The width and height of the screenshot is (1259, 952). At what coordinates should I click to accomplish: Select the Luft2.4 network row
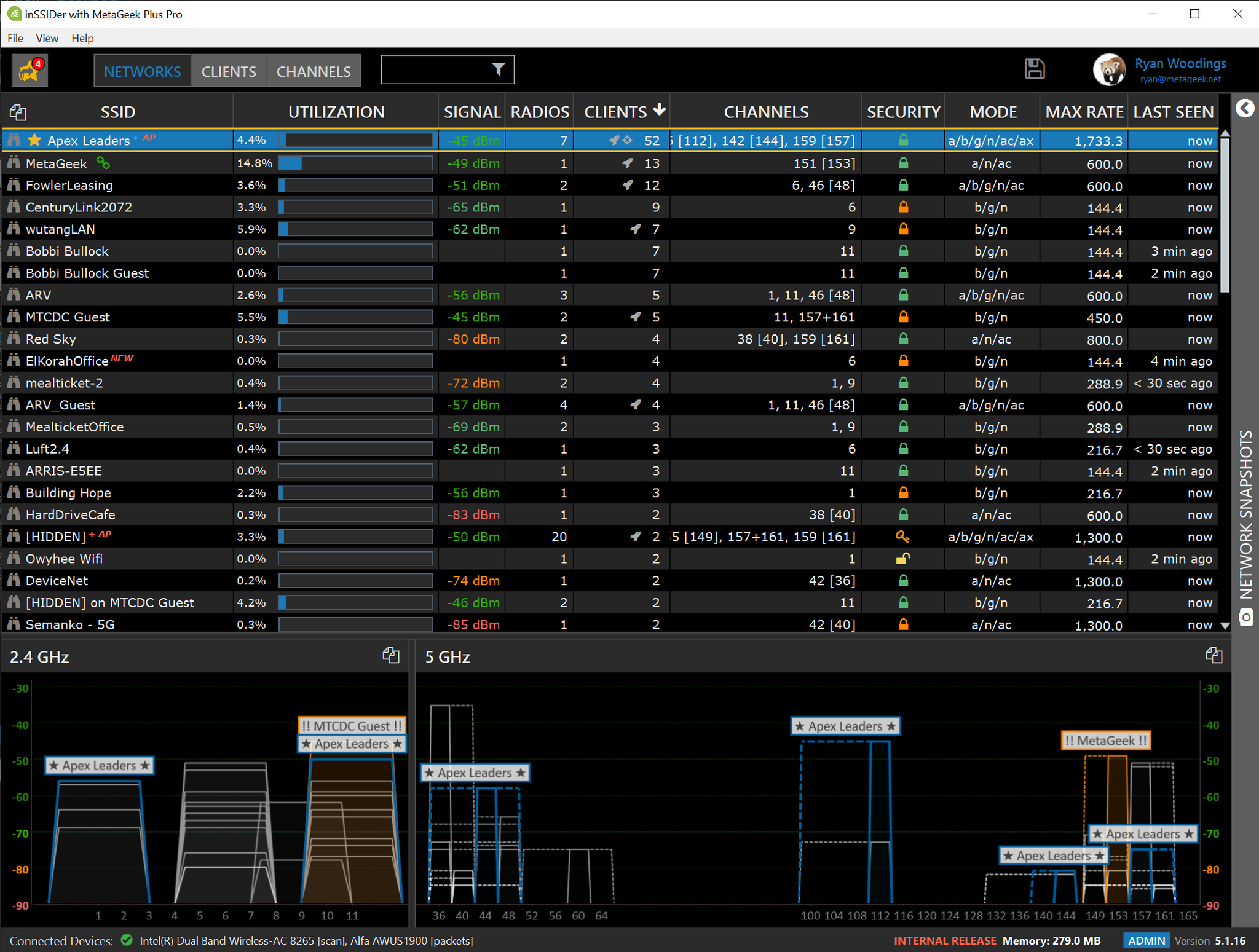coord(610,449)
